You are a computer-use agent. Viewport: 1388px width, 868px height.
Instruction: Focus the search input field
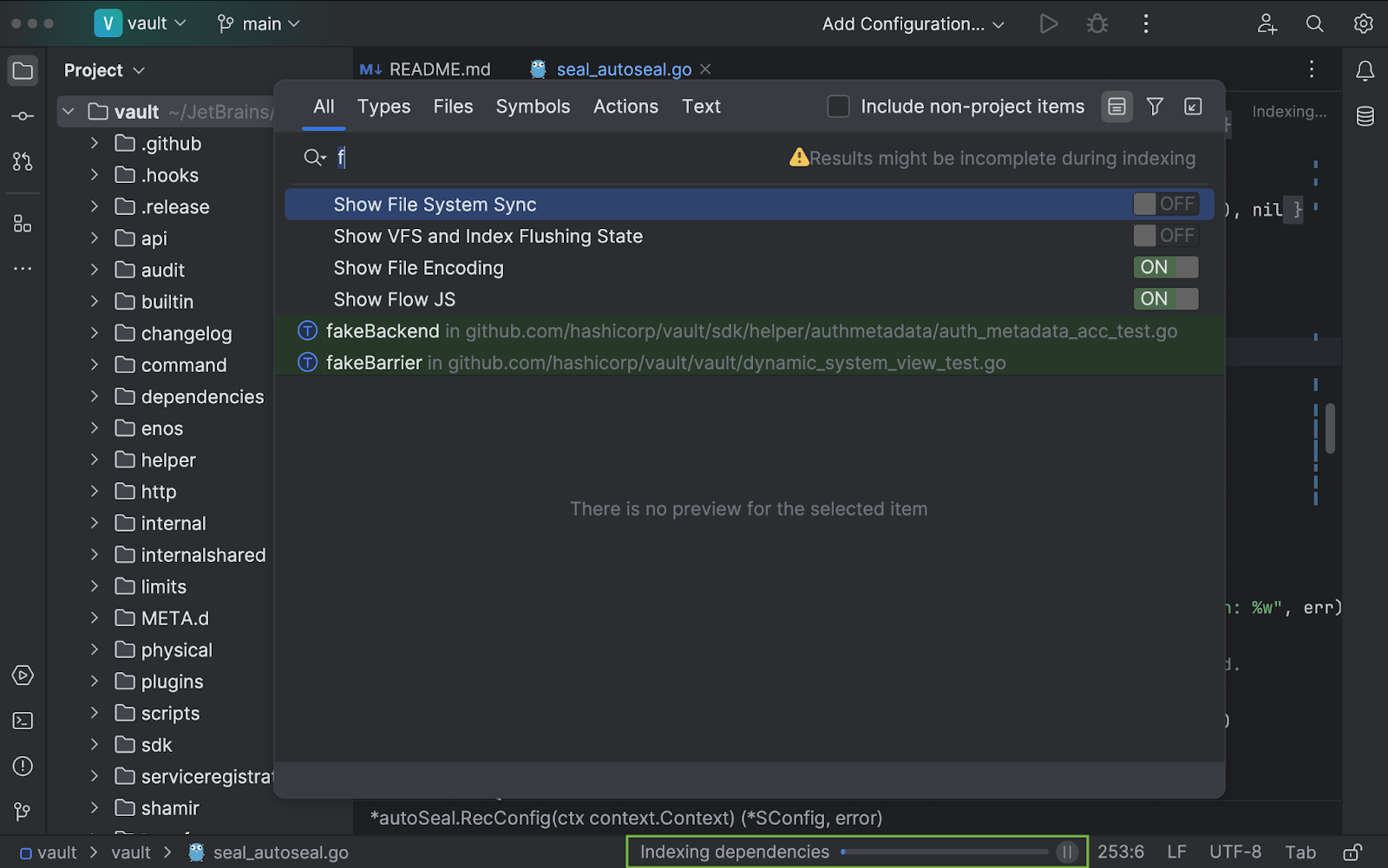point(555,158)
